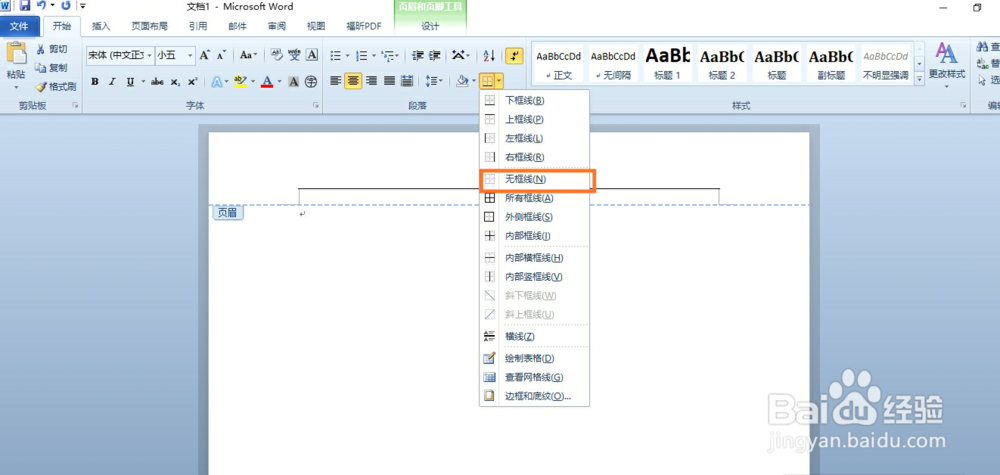Toggle Character Shading icon
The image size is (1000, 475).
click(x=293, y=82)
